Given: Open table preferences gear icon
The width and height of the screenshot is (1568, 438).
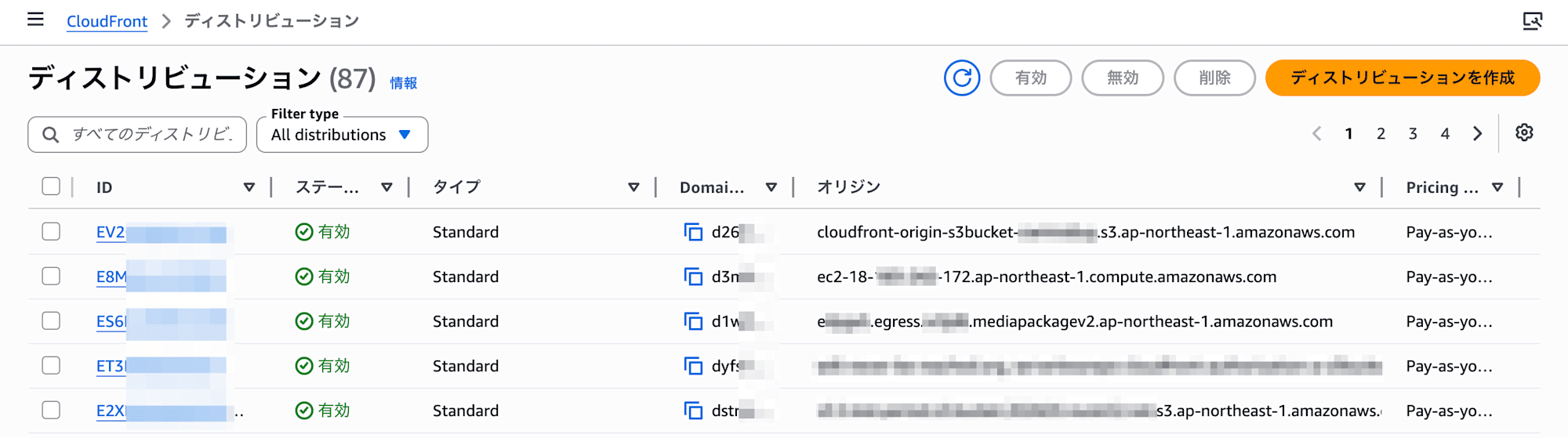Looking at the screenshot, I should click(x=1524, y=132).
